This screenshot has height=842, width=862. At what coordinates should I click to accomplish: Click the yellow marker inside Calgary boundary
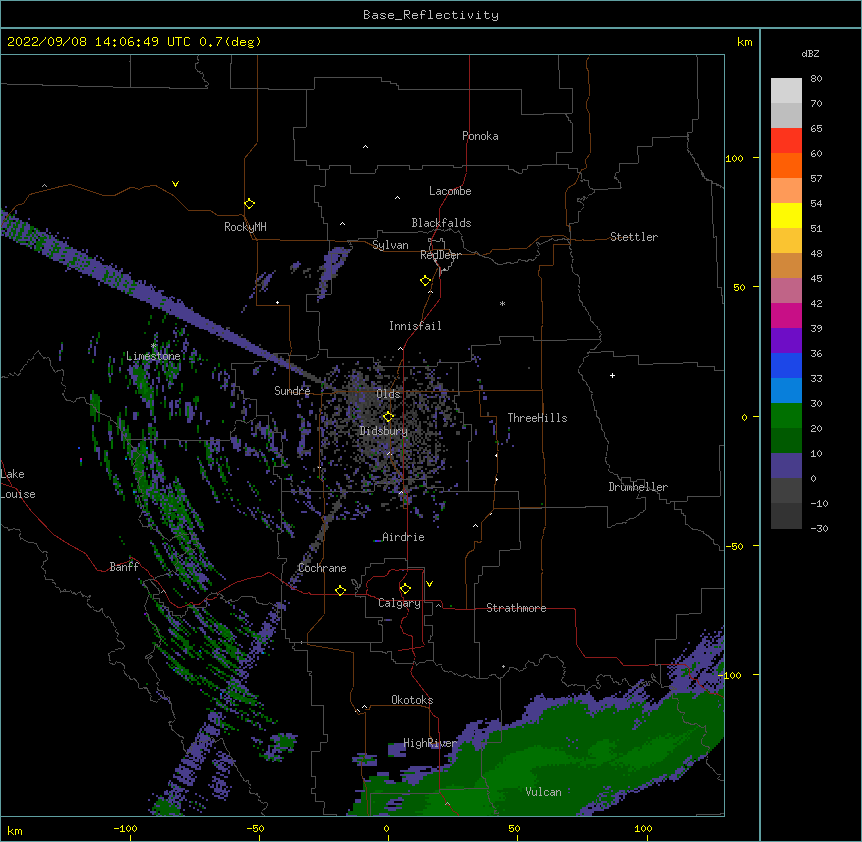coord(405,589)
